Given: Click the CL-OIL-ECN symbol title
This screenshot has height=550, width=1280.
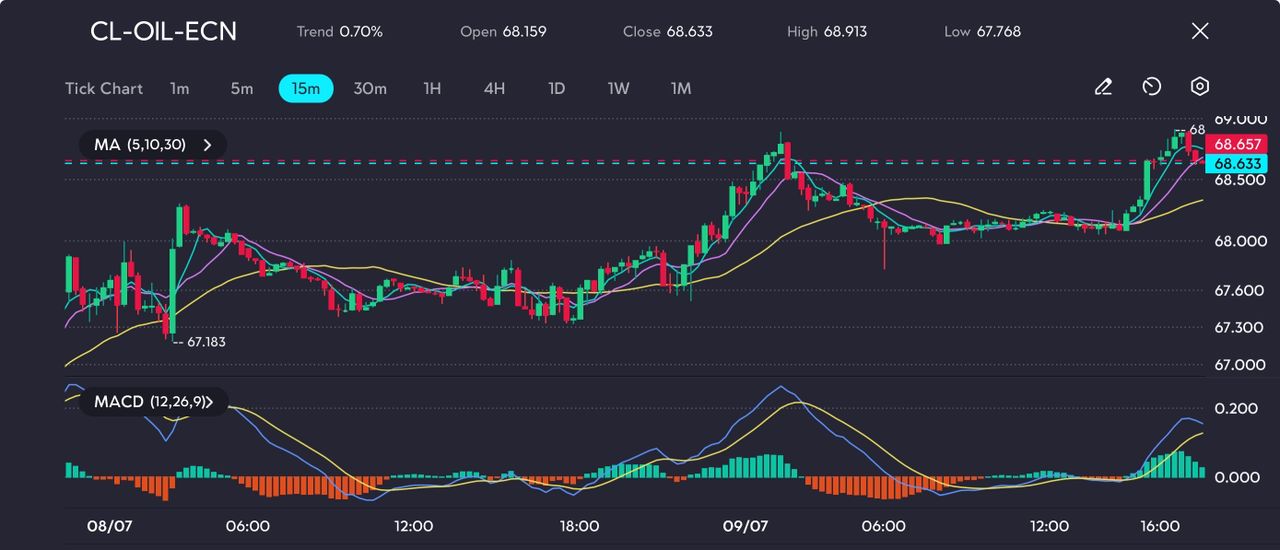Looking at the screenshot, I should point(163,31).
